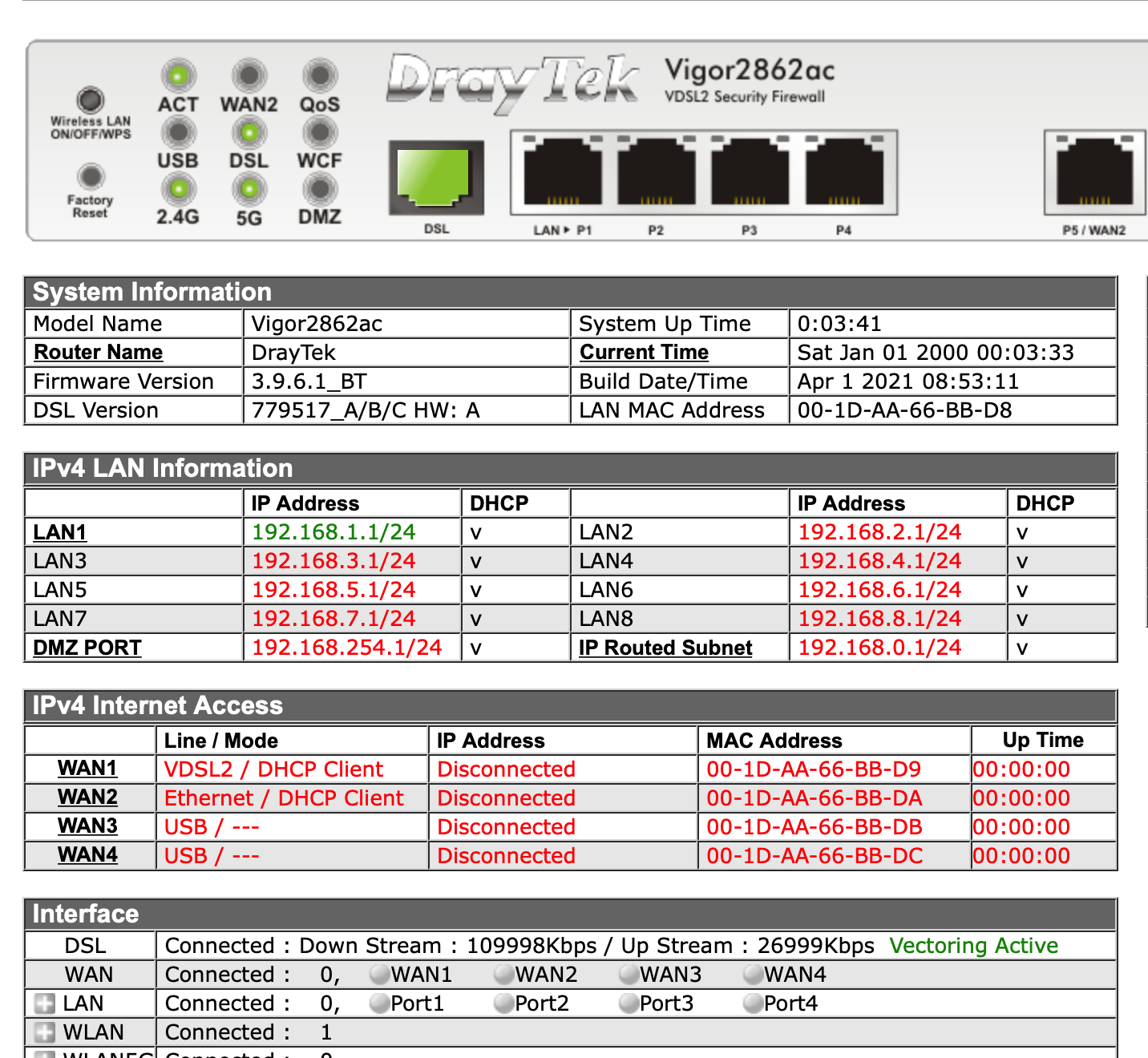Click VDSL2 / DHCP Client mode text
Image resolution: width=1148 pixels, height=1058 pixels.
(273, 769)
